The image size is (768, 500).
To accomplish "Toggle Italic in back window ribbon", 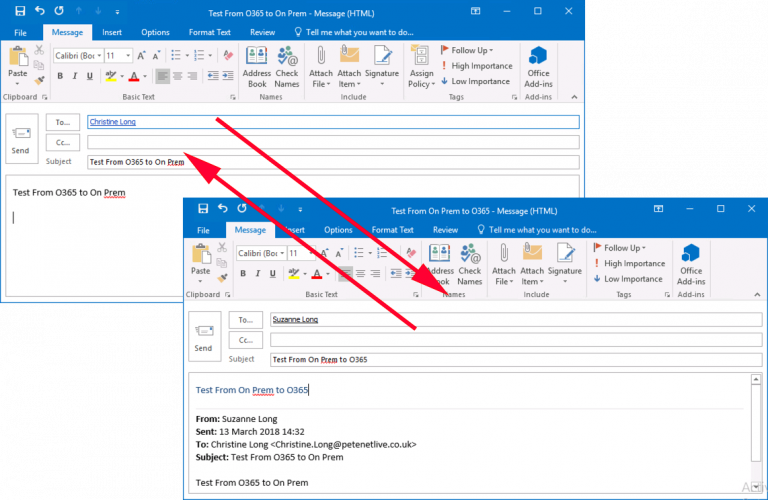I will tap(74, 76).
